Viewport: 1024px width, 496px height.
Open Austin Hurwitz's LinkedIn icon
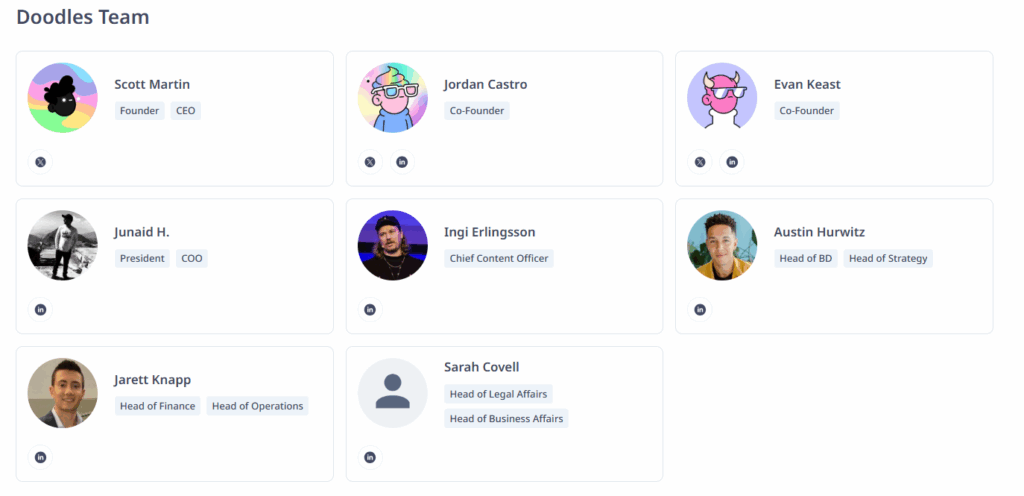click(700, 310)
